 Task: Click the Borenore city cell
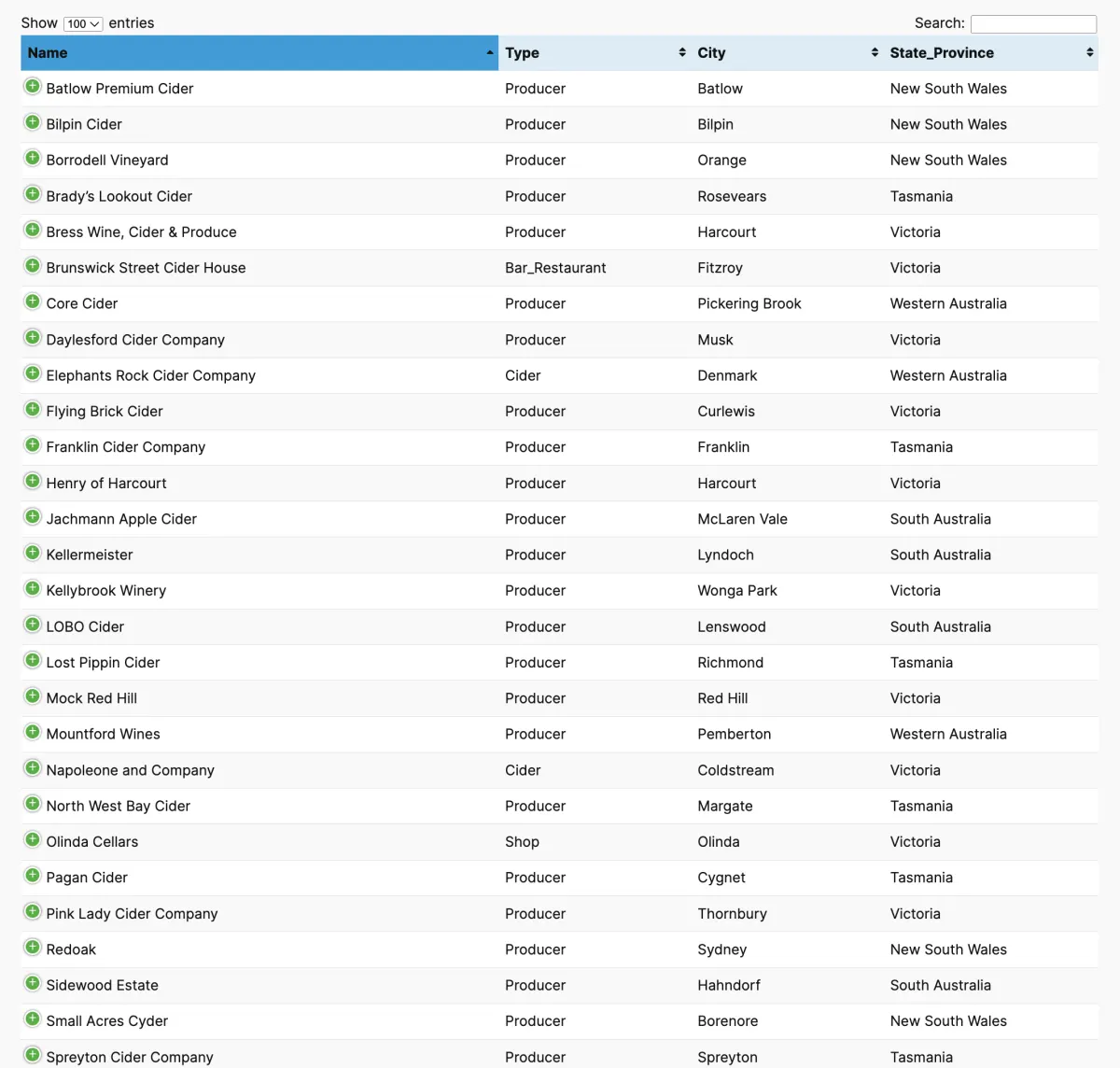[x=727, y=1021]
